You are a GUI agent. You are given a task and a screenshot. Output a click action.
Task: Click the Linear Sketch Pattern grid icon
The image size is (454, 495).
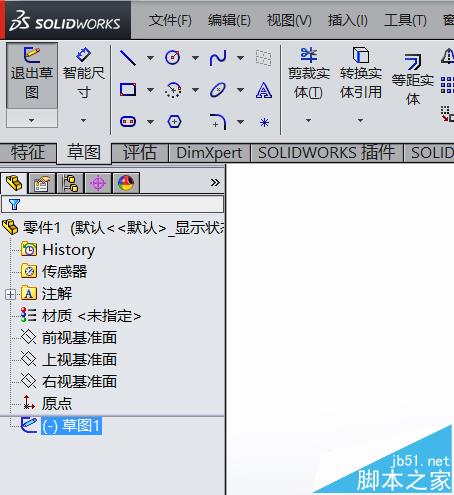pos(447,85)
